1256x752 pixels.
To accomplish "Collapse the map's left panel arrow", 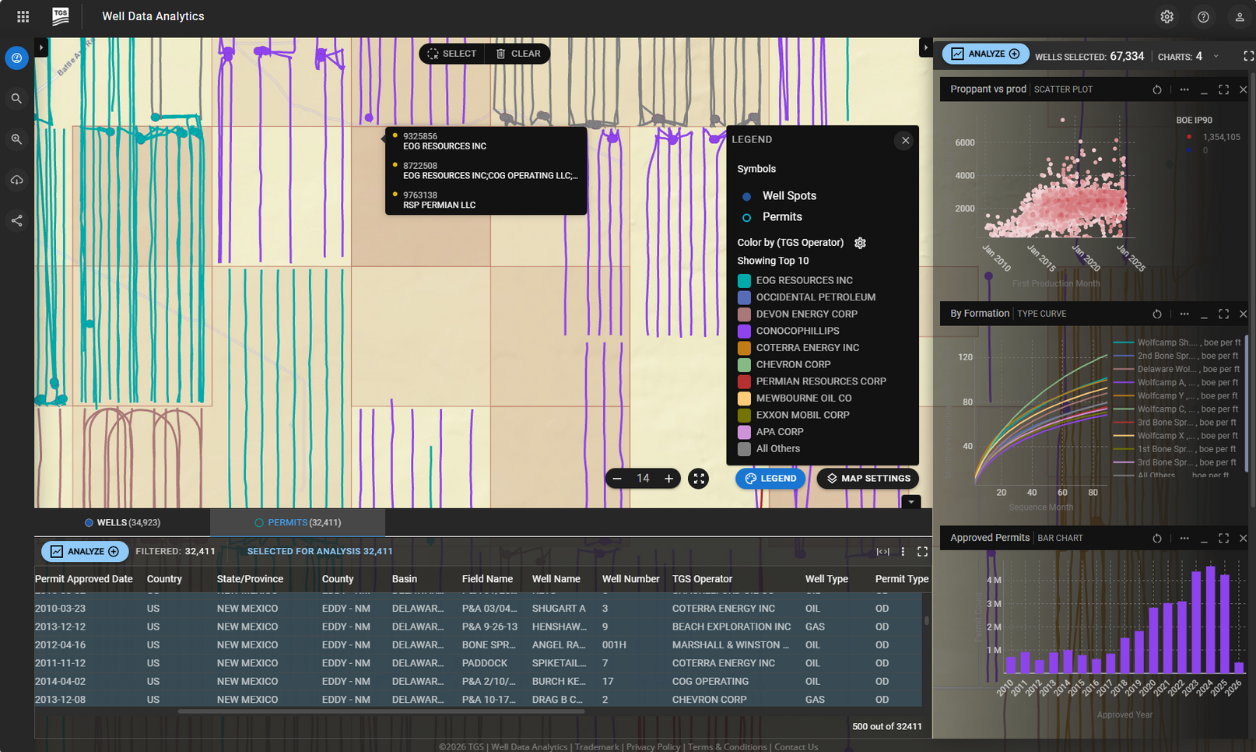I will (x=41, y=47).
